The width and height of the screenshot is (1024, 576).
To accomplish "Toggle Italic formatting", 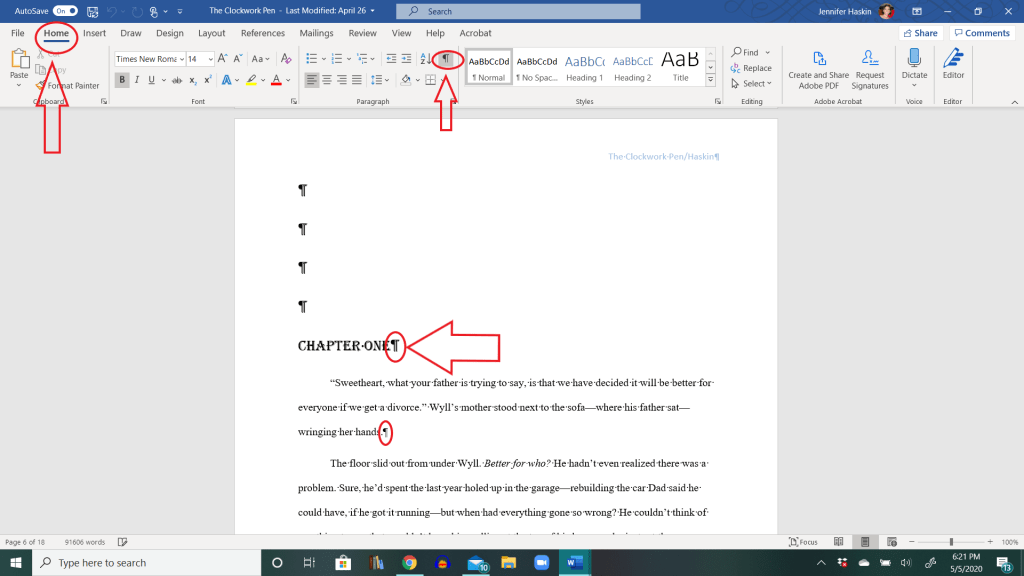I will [136, 80].
